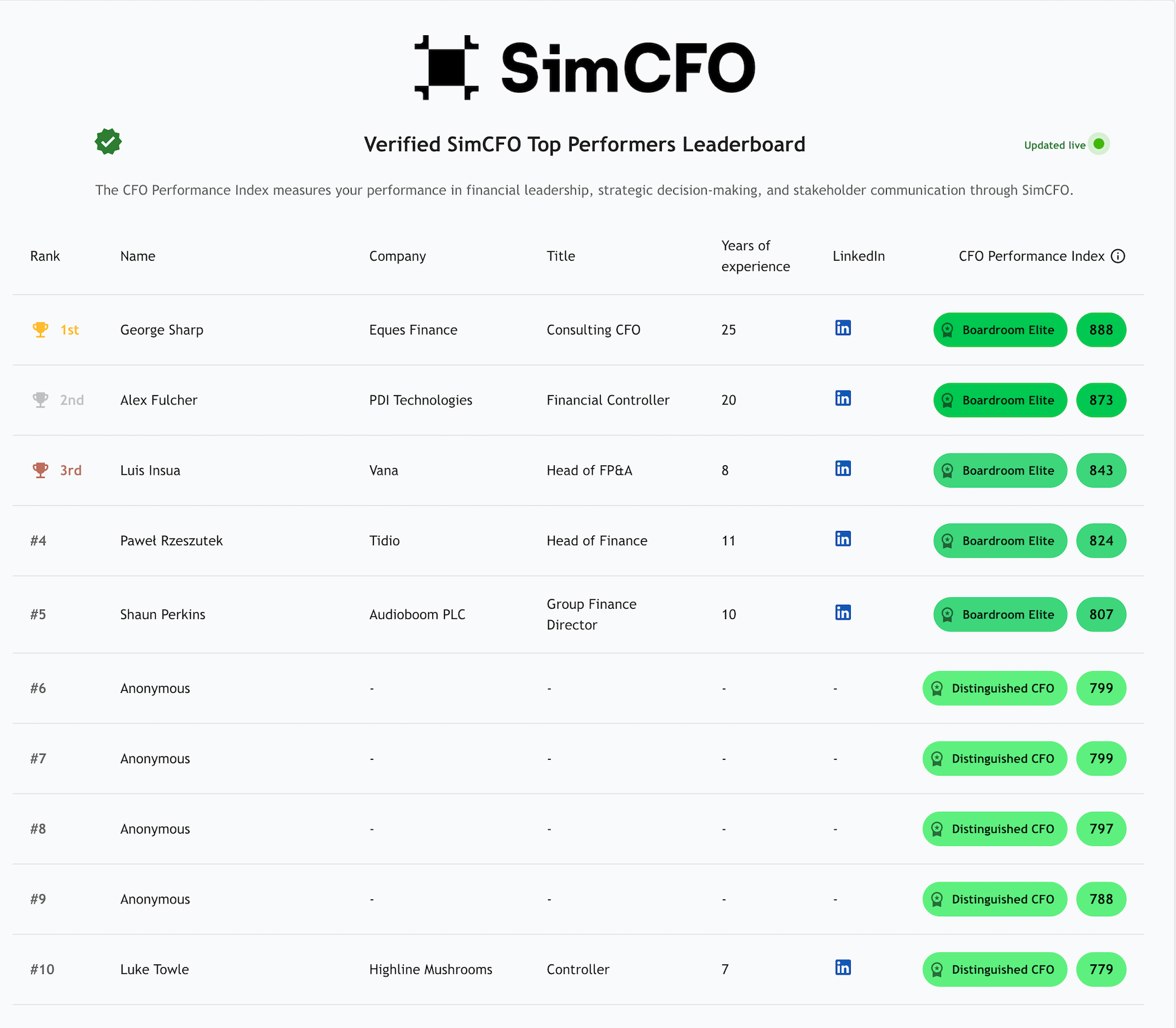Click the green verified badge icon
This screenshot has width=1176, height=1028.
click(108, 142)
